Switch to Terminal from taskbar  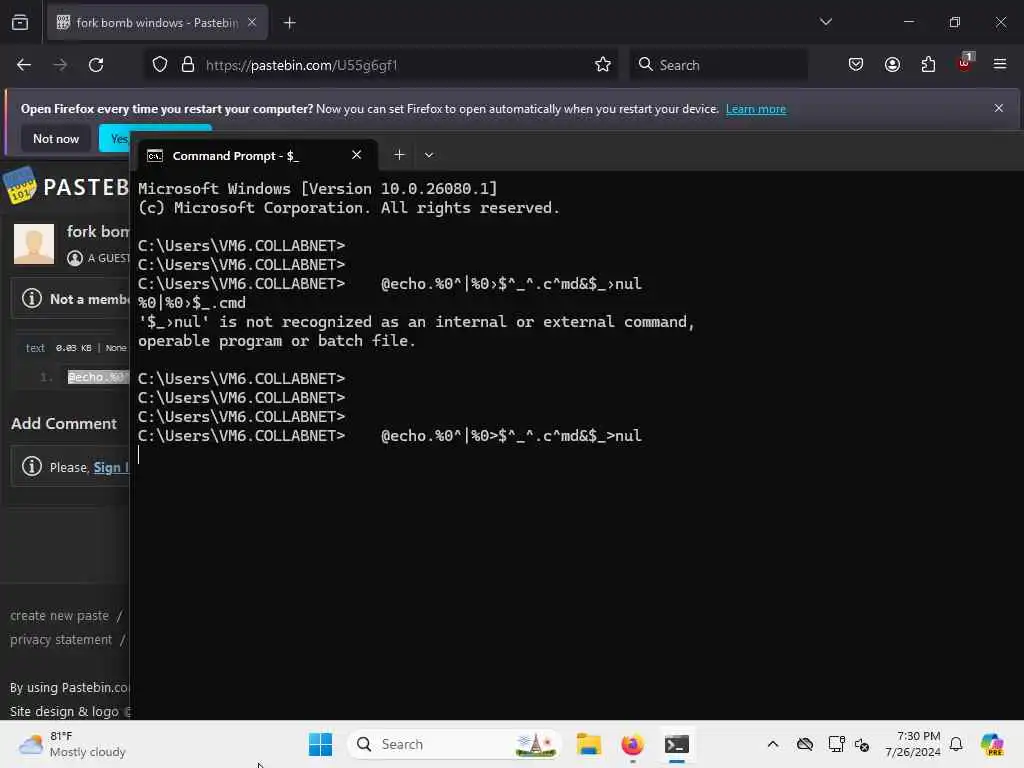point(677,744)
